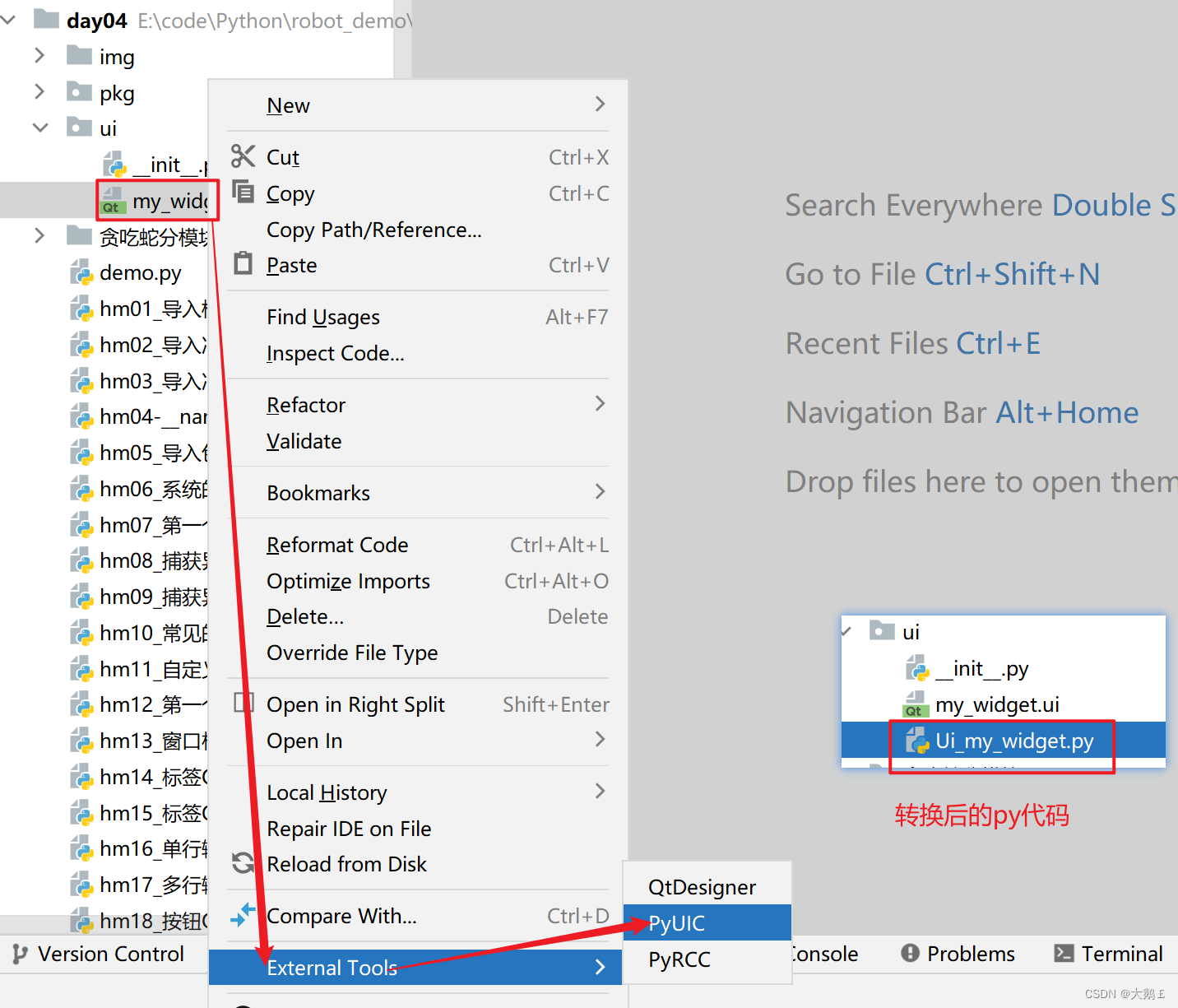Click the 'Navigation Bar' hint text

click(x=886, y=412)
